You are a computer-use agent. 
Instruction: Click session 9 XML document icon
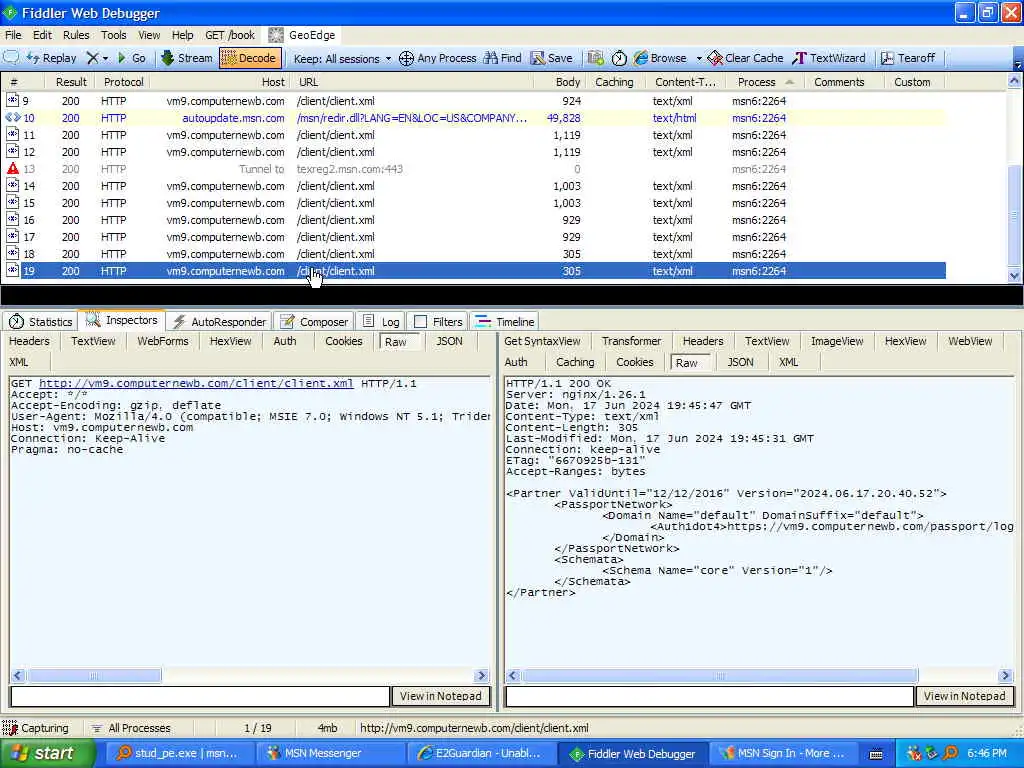click(12, 101)
